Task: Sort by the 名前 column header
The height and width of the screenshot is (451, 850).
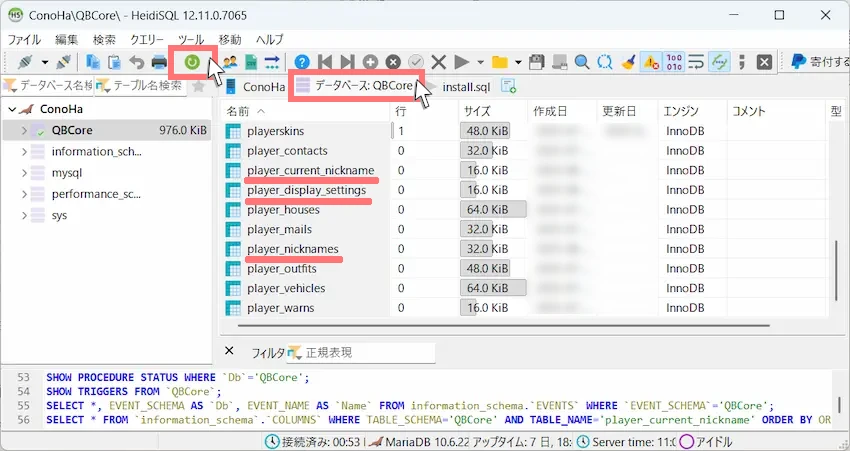Action: (x=306, y=111)
